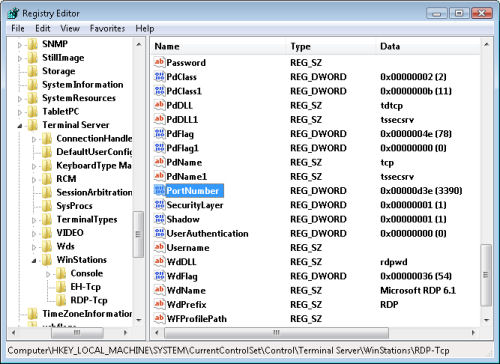This screenshot has width=500, height=364.
Task: Open the Edit menu
Action: click(43, 28)
